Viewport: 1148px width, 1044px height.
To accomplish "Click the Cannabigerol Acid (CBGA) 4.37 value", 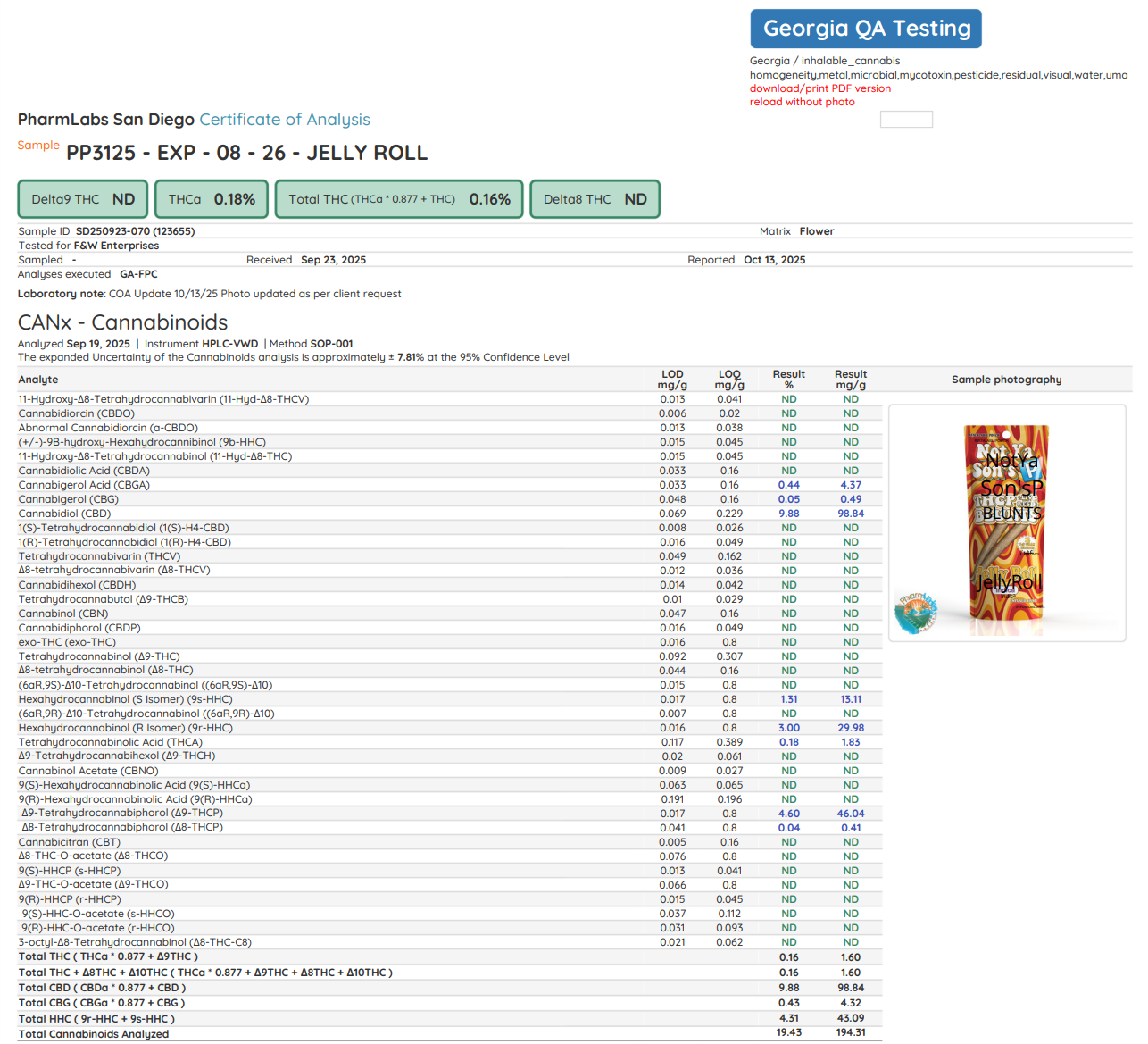I will pyautogui.click(x=850, y=485).
